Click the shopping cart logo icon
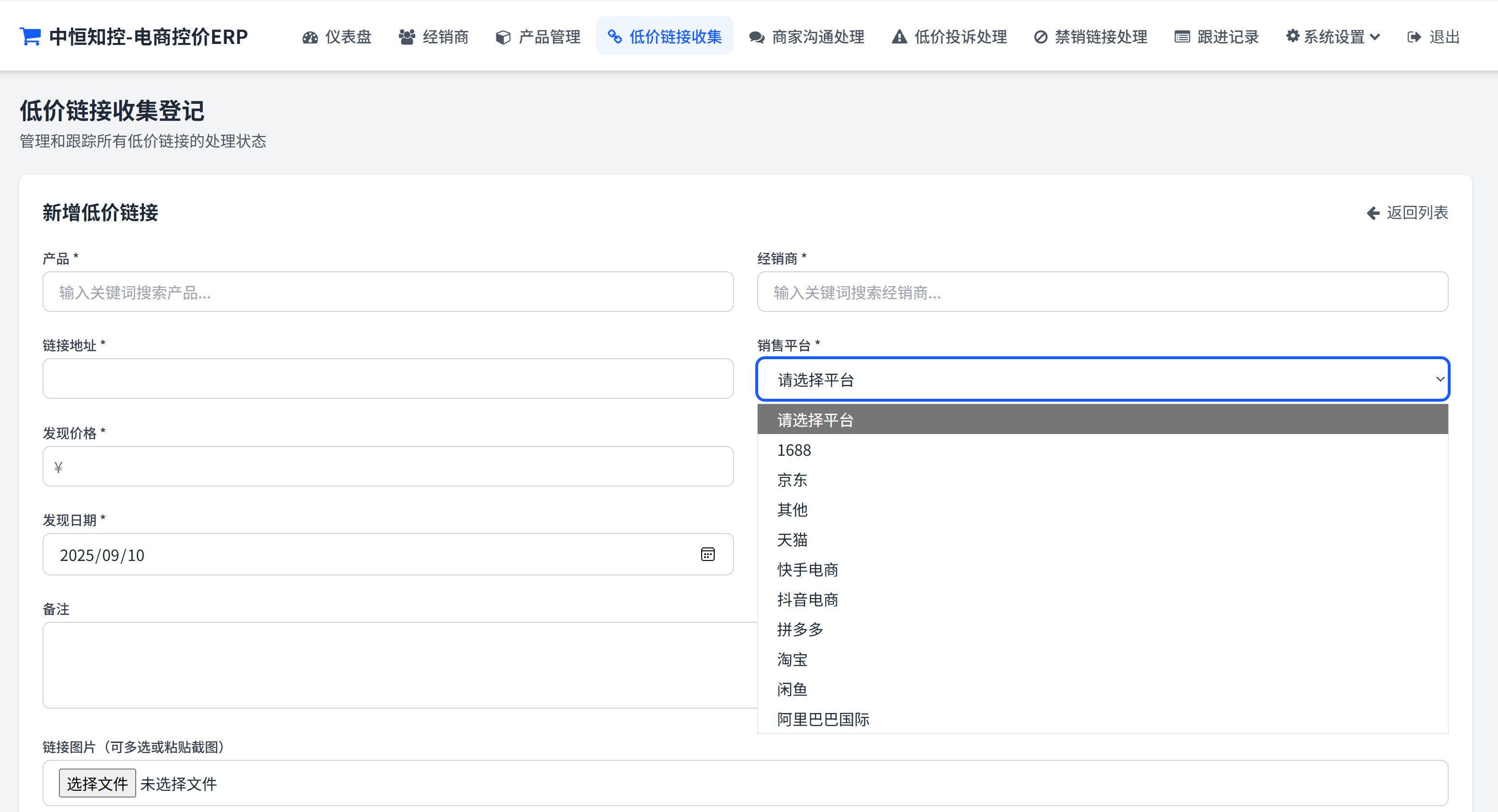Screen dimensions: 1498x812 point(30,36)
